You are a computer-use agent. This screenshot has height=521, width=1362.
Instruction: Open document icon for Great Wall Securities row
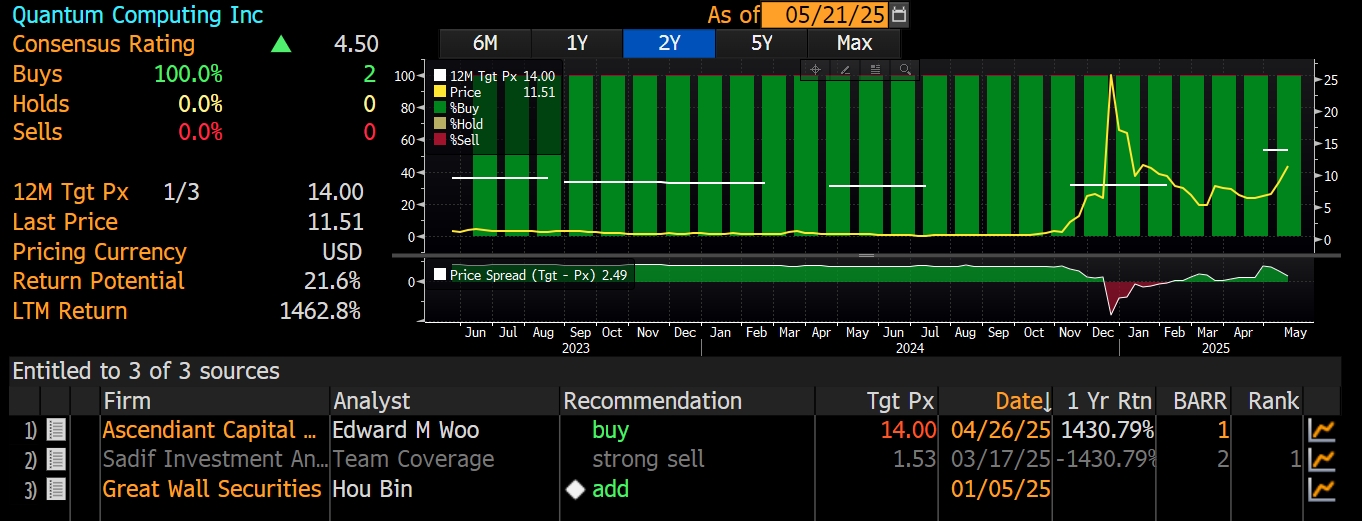(56, 489)
